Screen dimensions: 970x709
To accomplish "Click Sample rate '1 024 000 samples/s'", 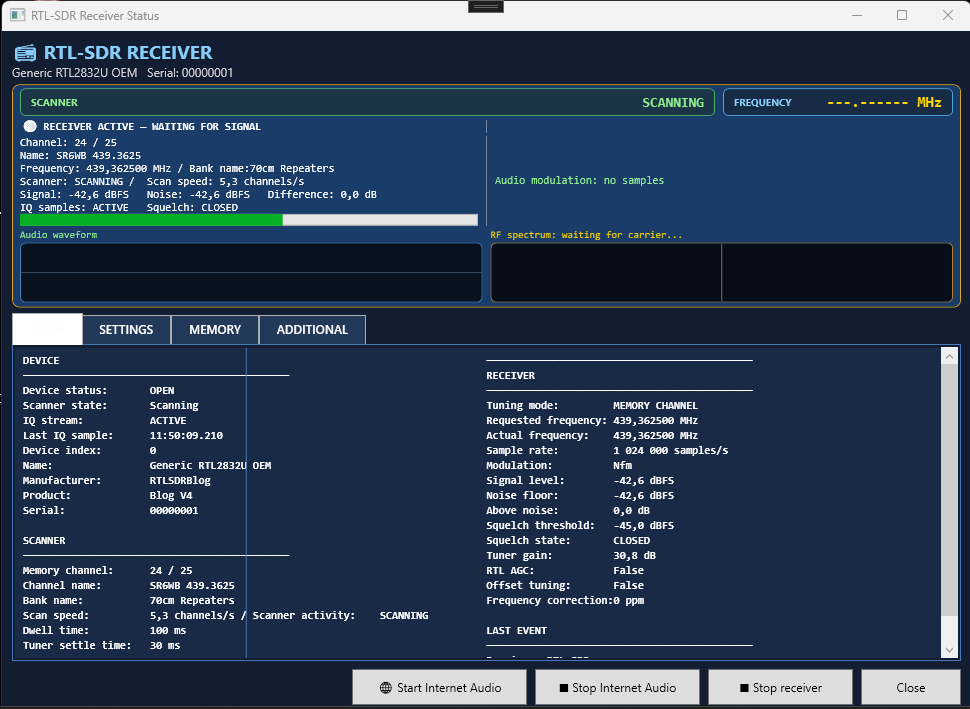I will coord(671,450).
